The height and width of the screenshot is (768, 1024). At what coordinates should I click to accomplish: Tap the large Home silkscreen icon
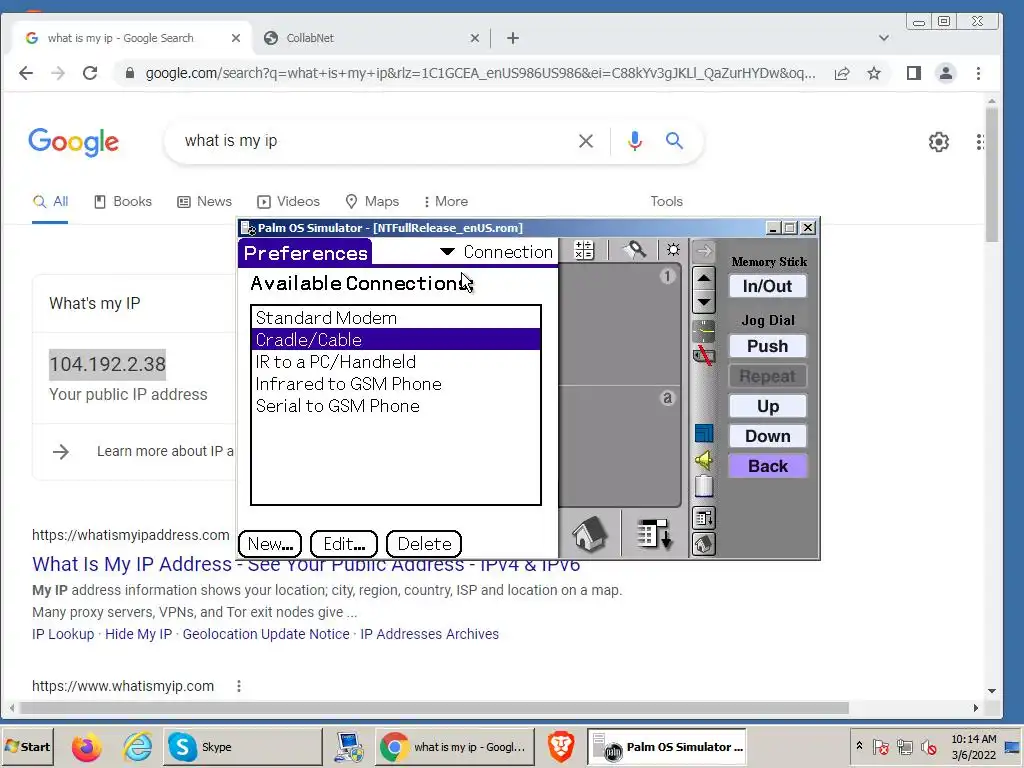590,534
